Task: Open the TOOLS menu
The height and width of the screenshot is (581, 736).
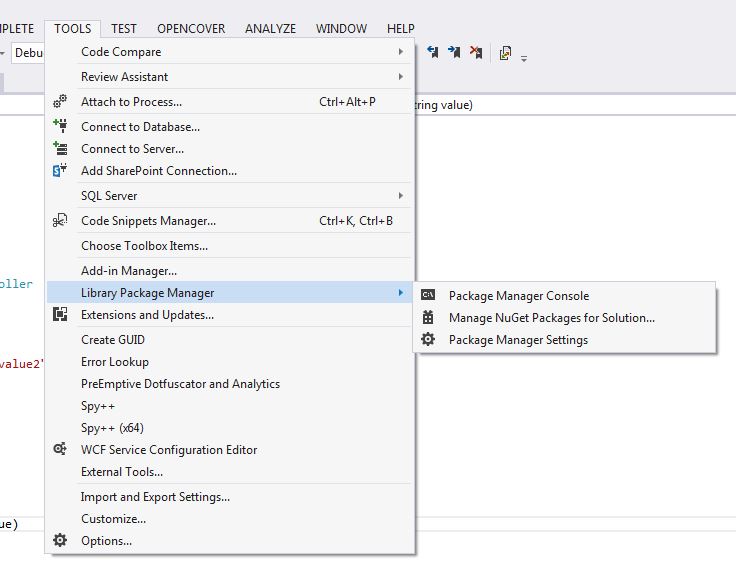Action: click(x=73, y=29)
